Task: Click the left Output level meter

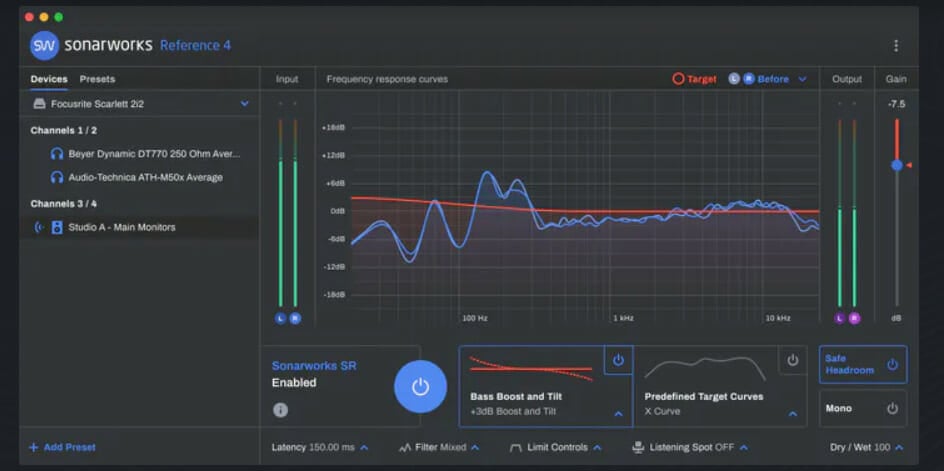Action: [x=840, y=213]
